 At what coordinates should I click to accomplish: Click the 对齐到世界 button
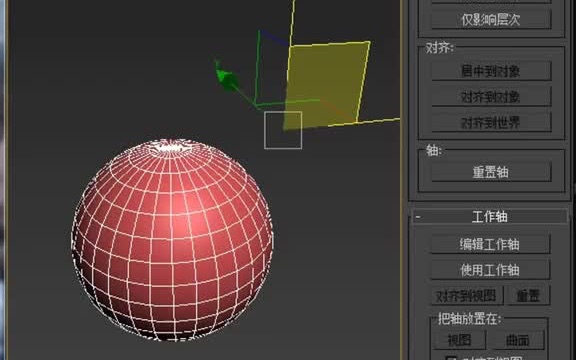(x=491, y=123)
